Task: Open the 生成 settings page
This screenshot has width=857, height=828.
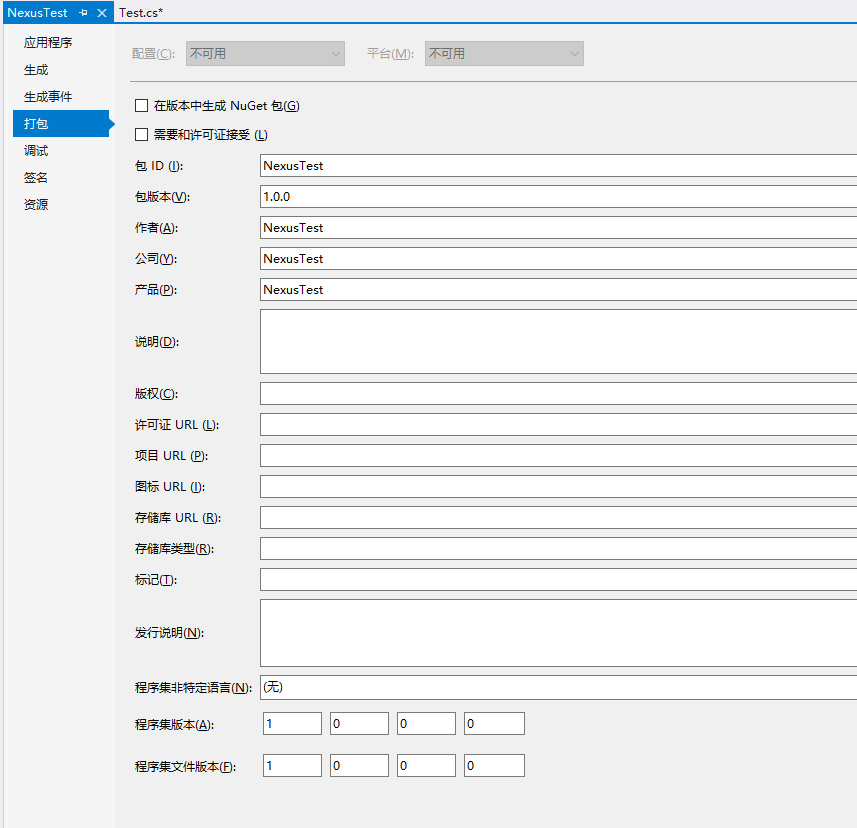Action: click(36, 70)
